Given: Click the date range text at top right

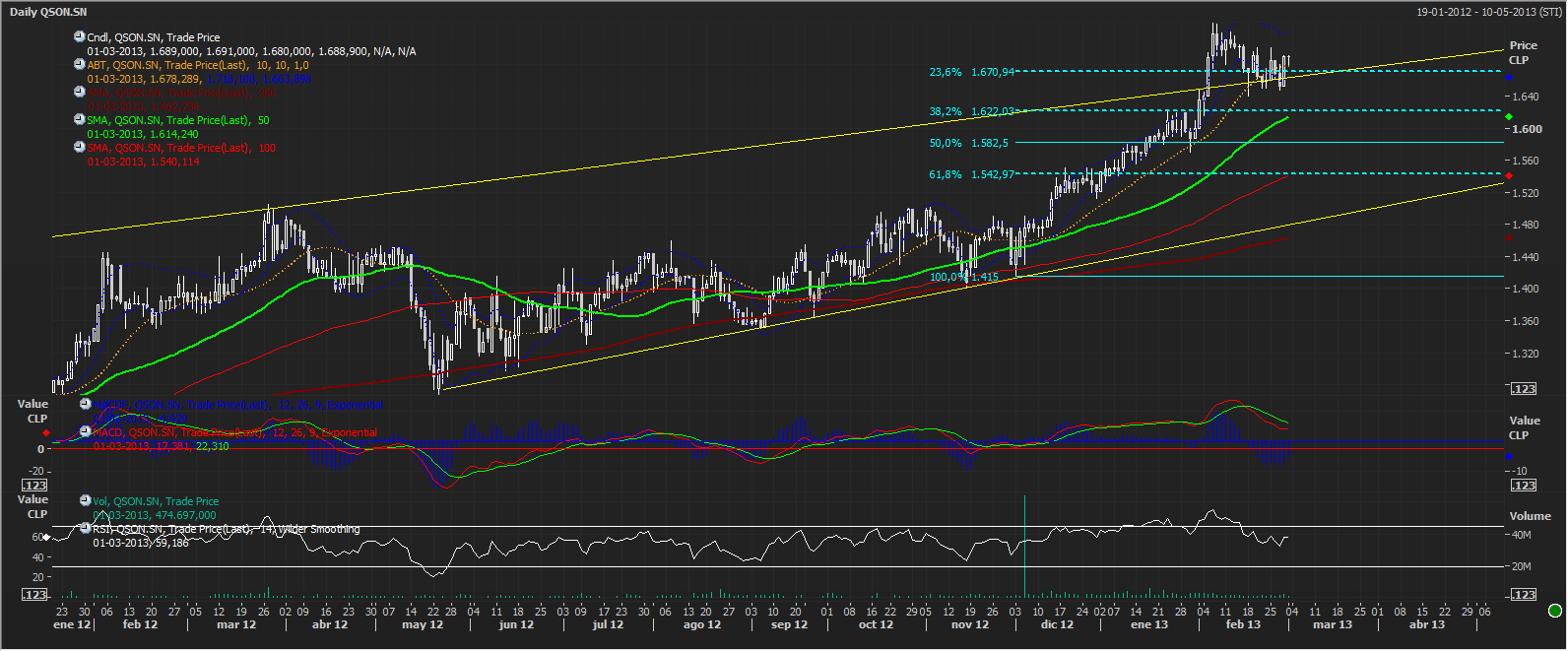Looking at the screenshot, I should pyautogui.click(x=1488, y=12).
